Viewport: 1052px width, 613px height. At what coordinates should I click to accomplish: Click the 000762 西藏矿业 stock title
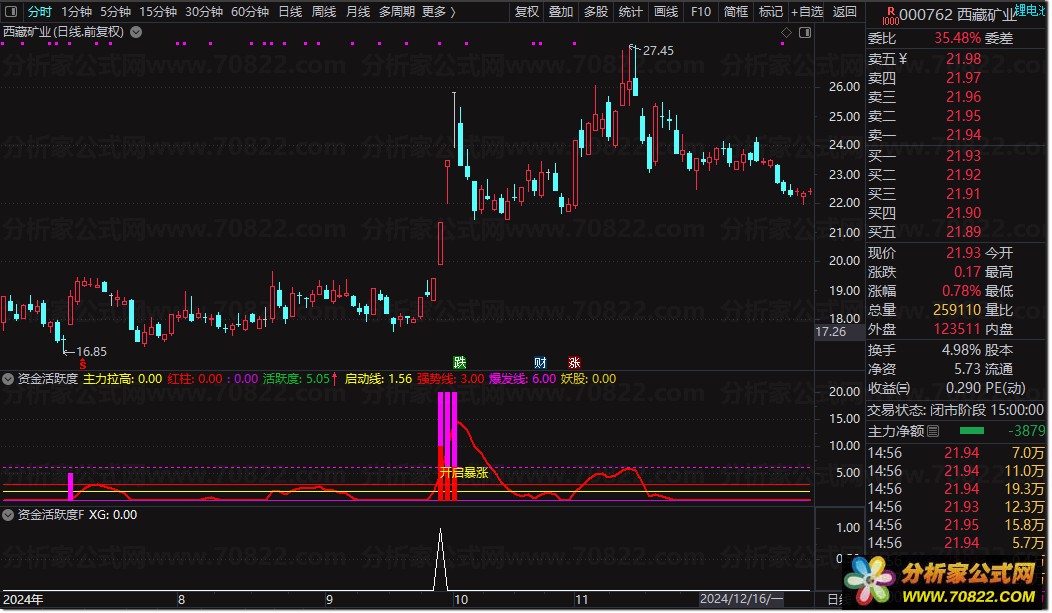point(957,15)
